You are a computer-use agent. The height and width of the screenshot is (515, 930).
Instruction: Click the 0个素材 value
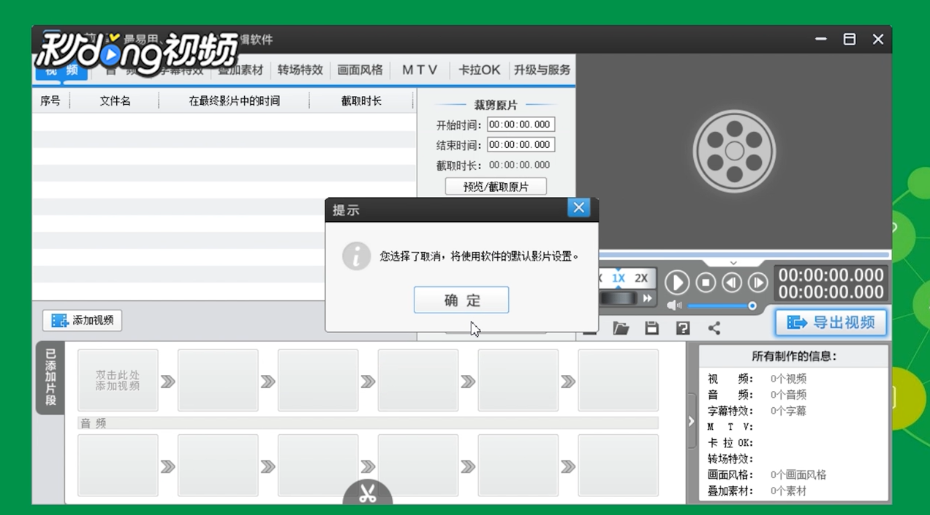click(788, 491)
